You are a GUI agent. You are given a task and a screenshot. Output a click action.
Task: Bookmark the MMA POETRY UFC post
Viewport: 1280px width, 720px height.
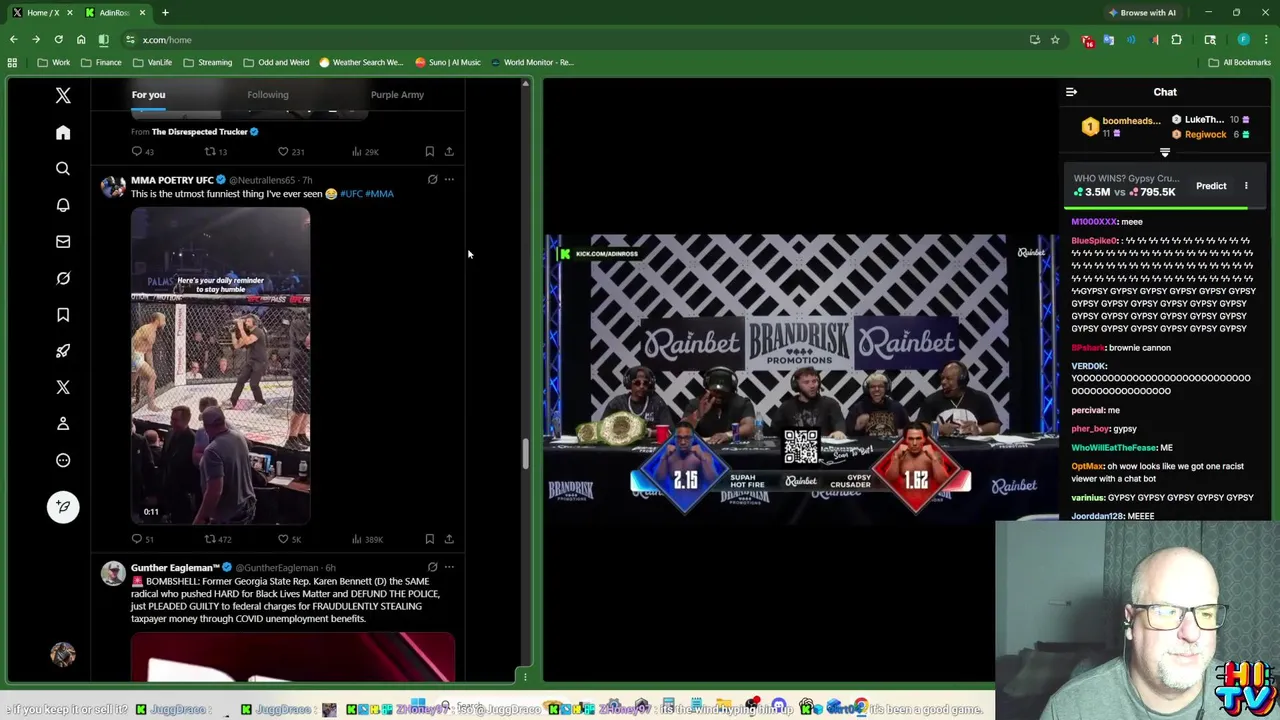point(429,539)
